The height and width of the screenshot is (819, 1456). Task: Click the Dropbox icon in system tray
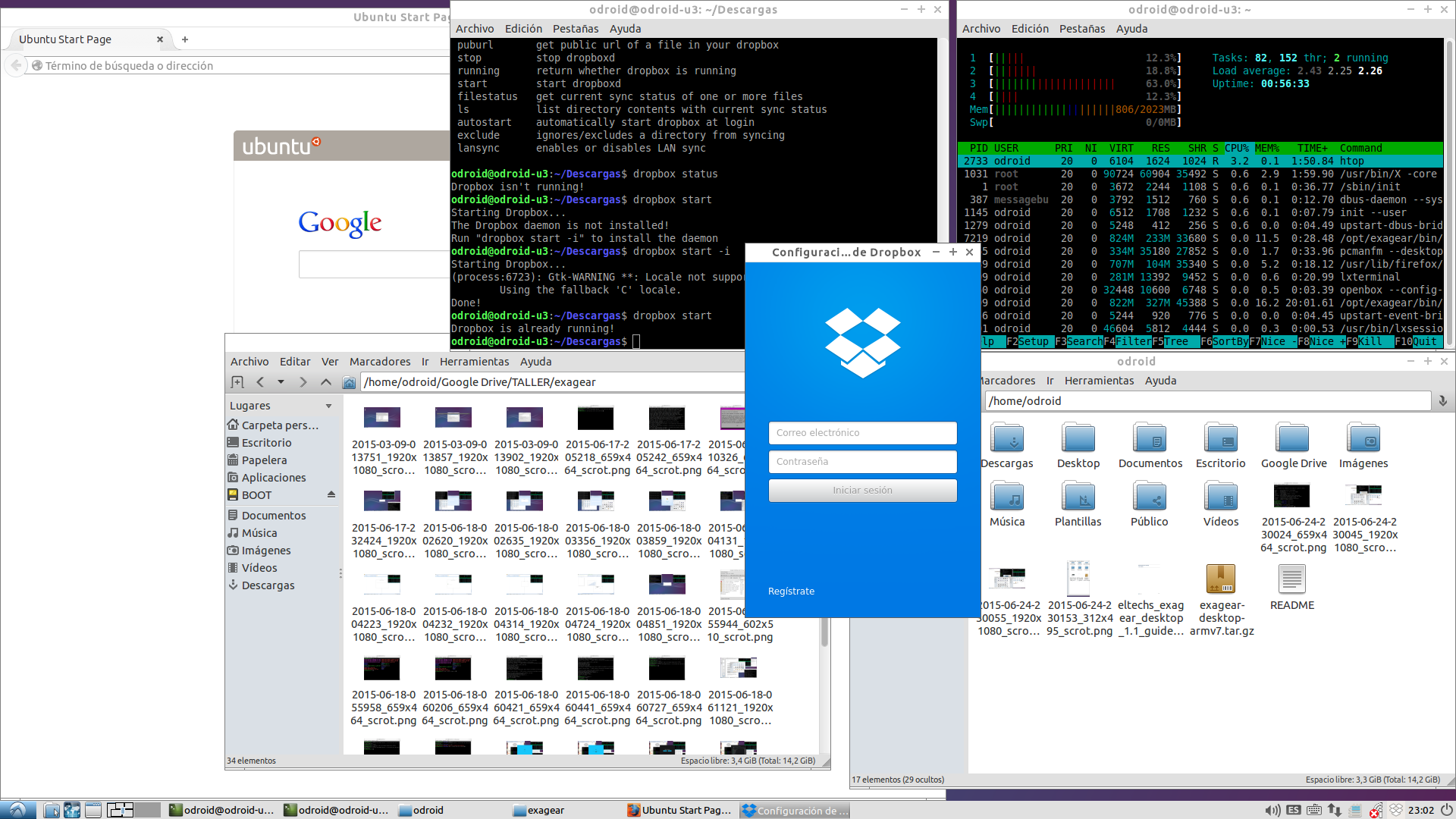coord(1396,810)
